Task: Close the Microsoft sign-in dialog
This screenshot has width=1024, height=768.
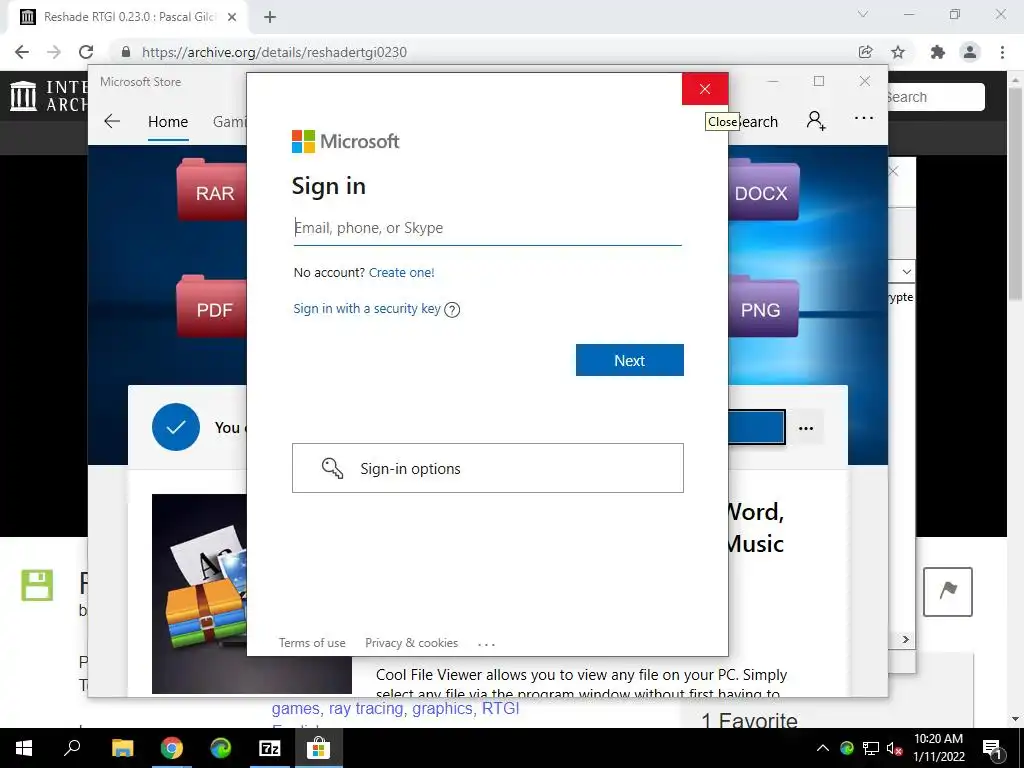Action: (705, 89)
